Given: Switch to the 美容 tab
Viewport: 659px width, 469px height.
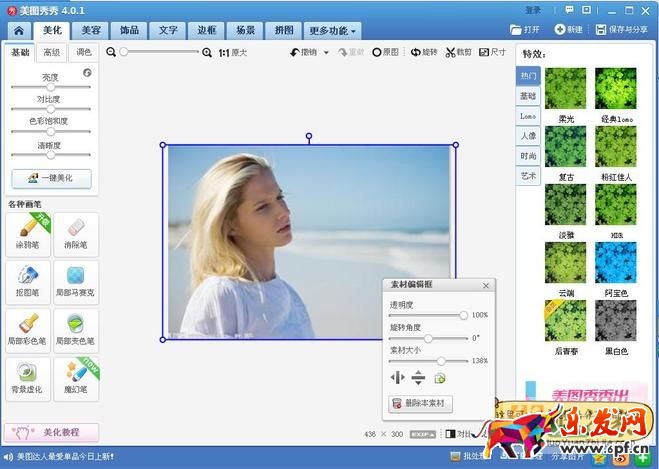Looking at the screenshot, I should click(x=91, y=30).
